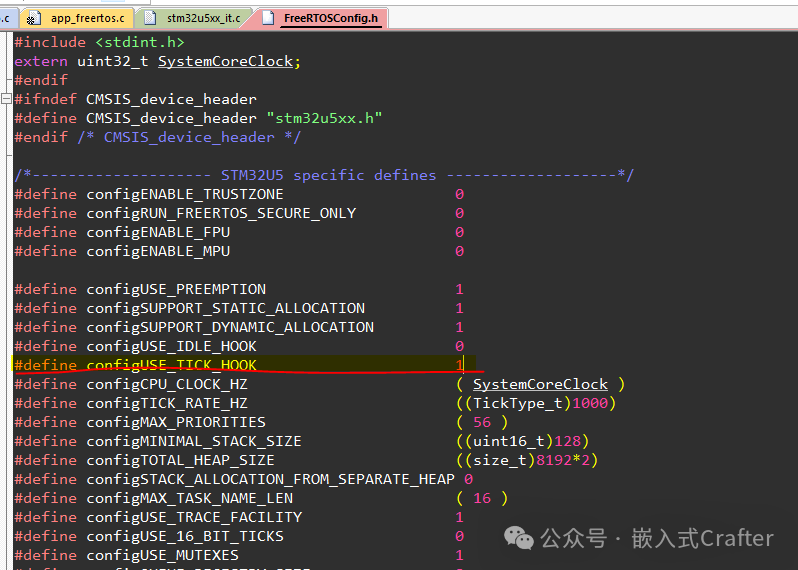Click the value 1000 in TickType_t cast

point(590,404)
